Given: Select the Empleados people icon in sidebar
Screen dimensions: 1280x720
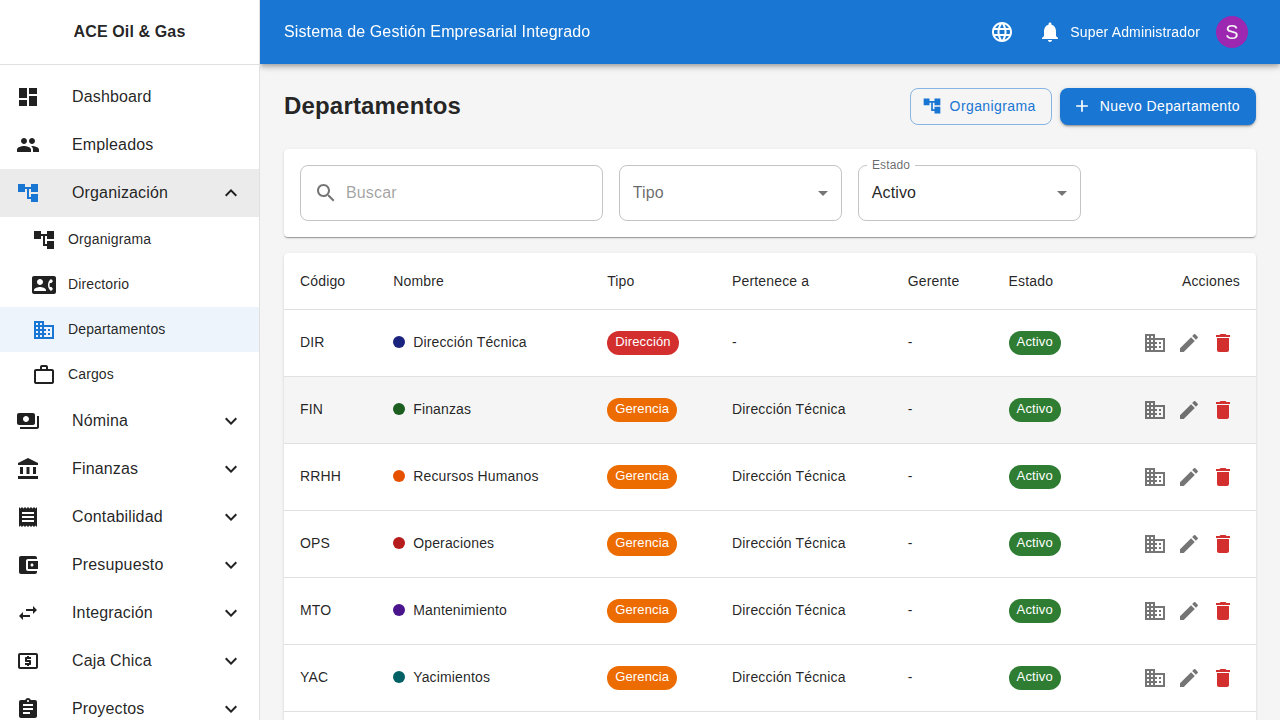Looking at the screenshot, I should [x=28, y=144].
